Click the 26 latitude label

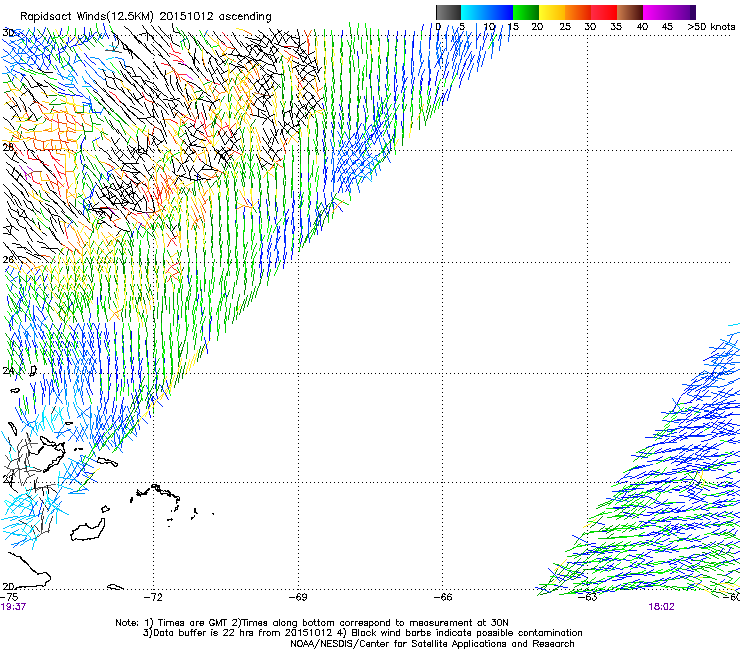tap(8, 260)
